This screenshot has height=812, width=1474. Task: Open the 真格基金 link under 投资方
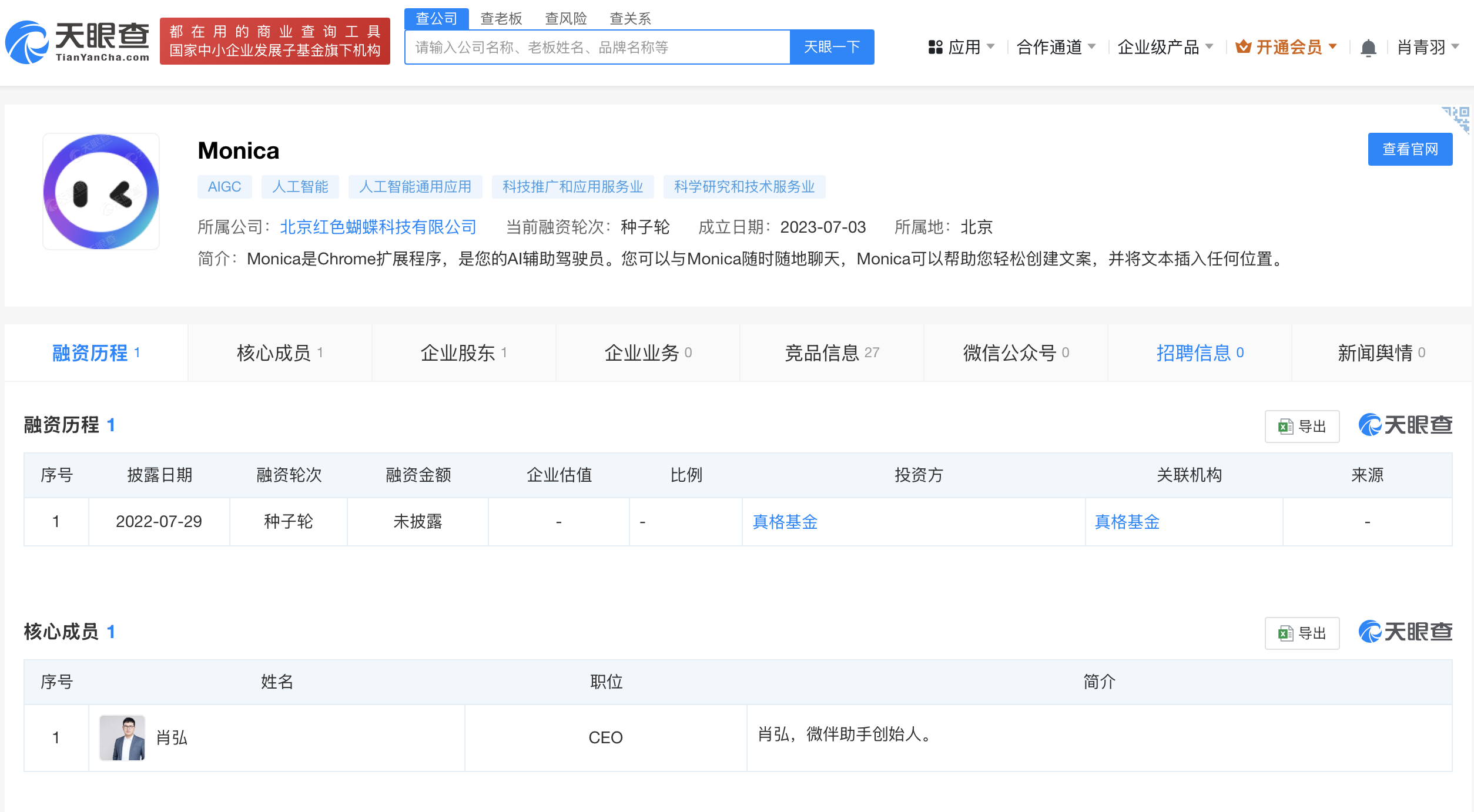coord(785,522)
